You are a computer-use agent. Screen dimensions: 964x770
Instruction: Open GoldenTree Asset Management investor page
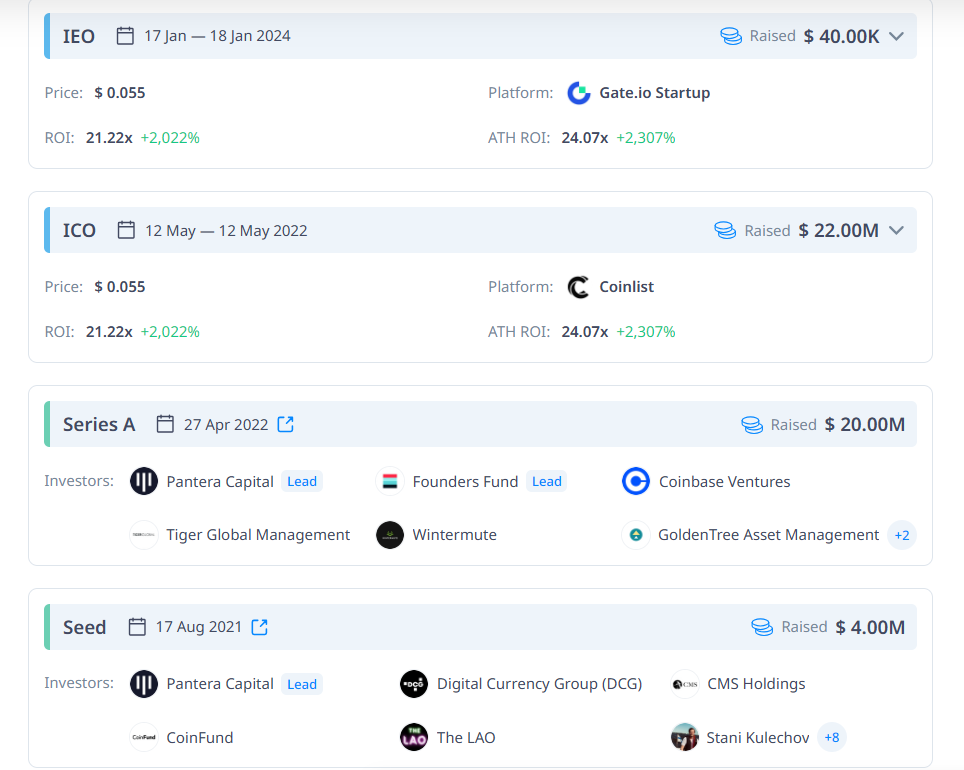[x=768, y=535]
